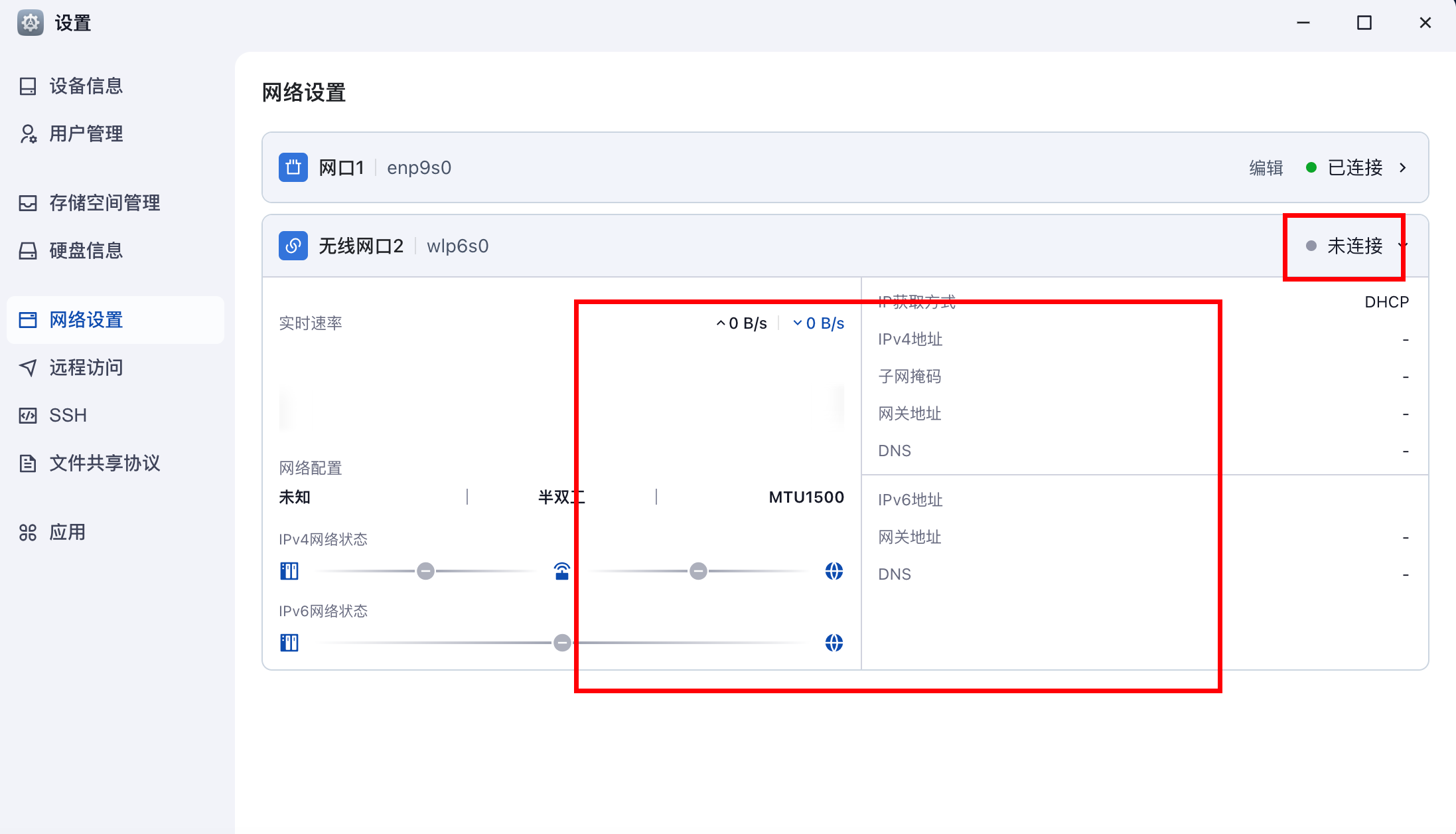Click the upload rate 0 B/s
1456x834 pixels.
click(741, 323)
